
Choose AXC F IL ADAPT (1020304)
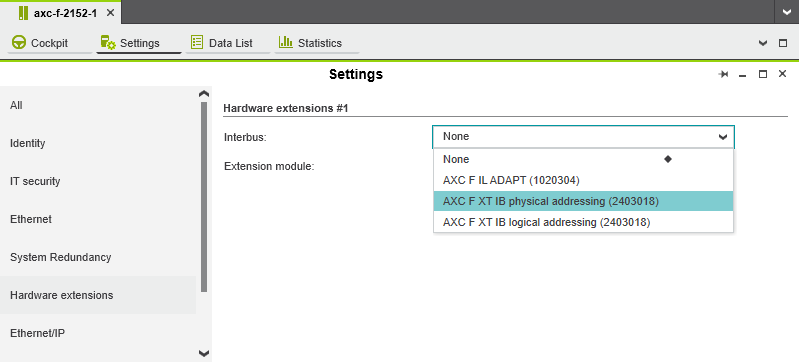(583, 180)
